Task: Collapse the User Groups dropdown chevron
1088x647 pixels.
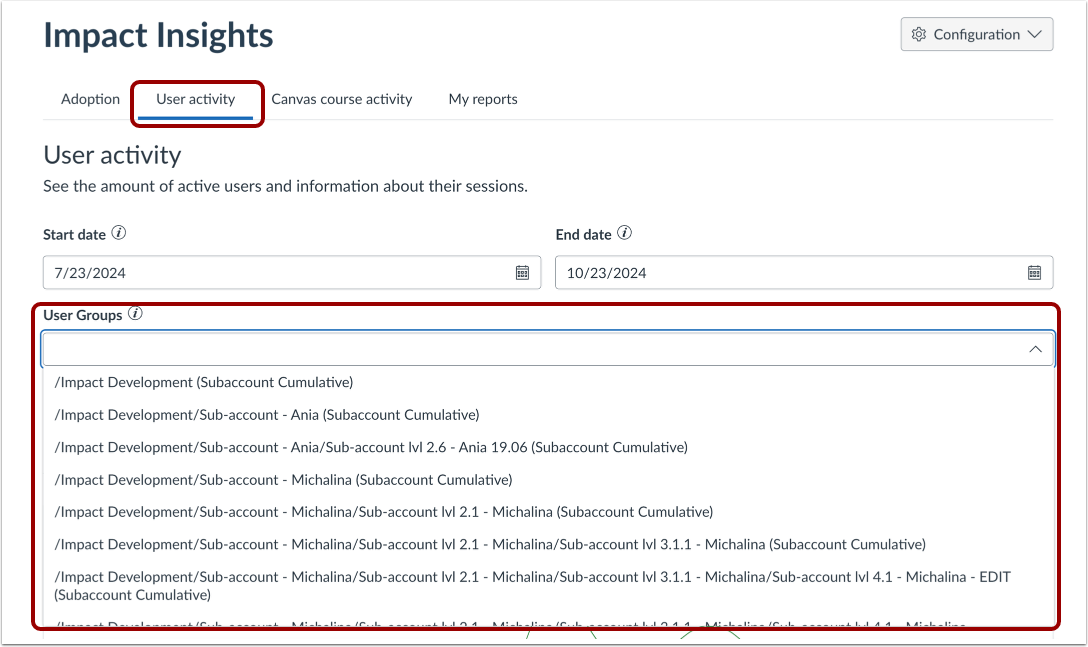Action: pyautogui.click(x=1035, y=349)
